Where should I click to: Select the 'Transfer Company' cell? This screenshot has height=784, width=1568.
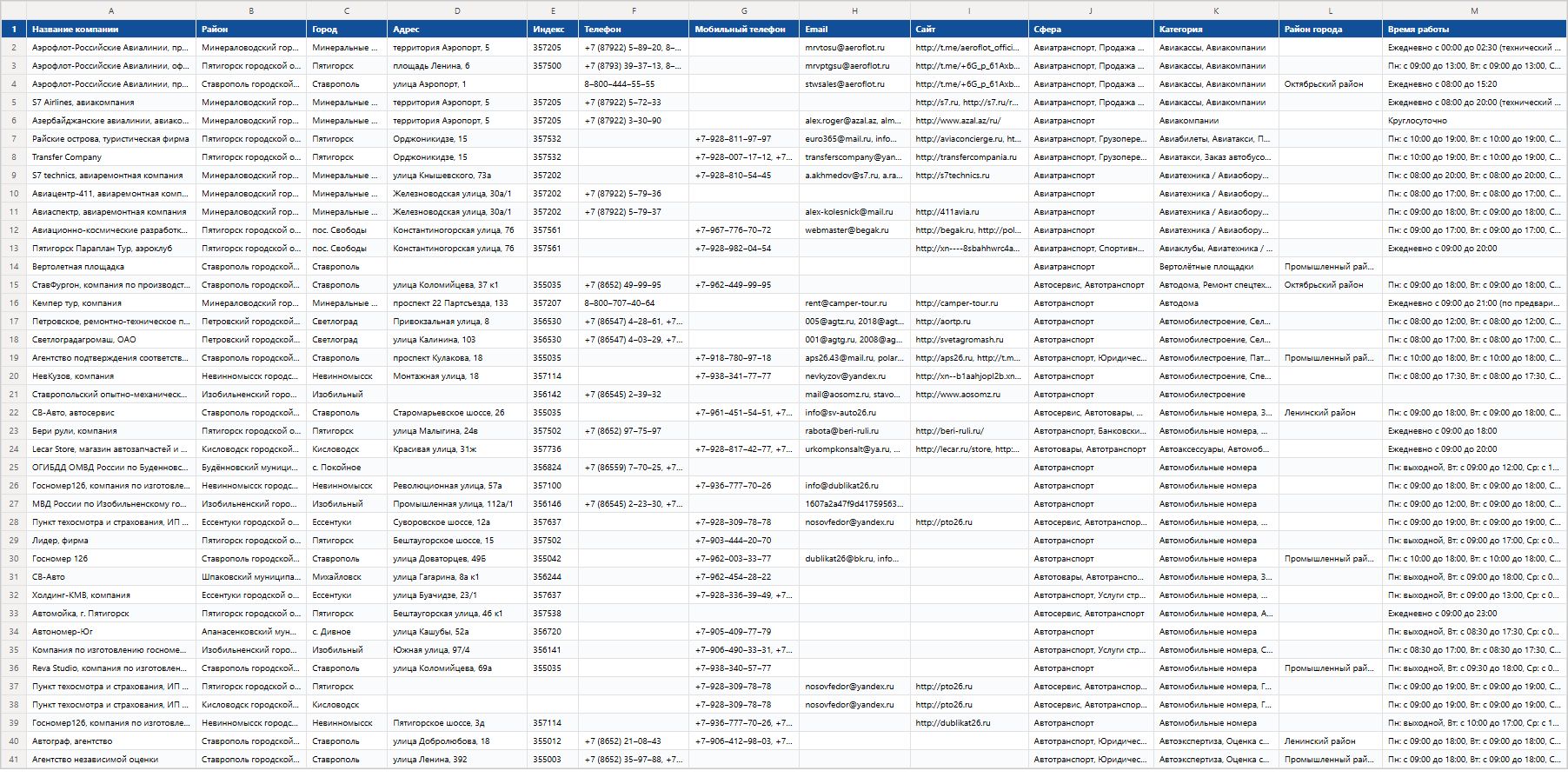point(111,157)
